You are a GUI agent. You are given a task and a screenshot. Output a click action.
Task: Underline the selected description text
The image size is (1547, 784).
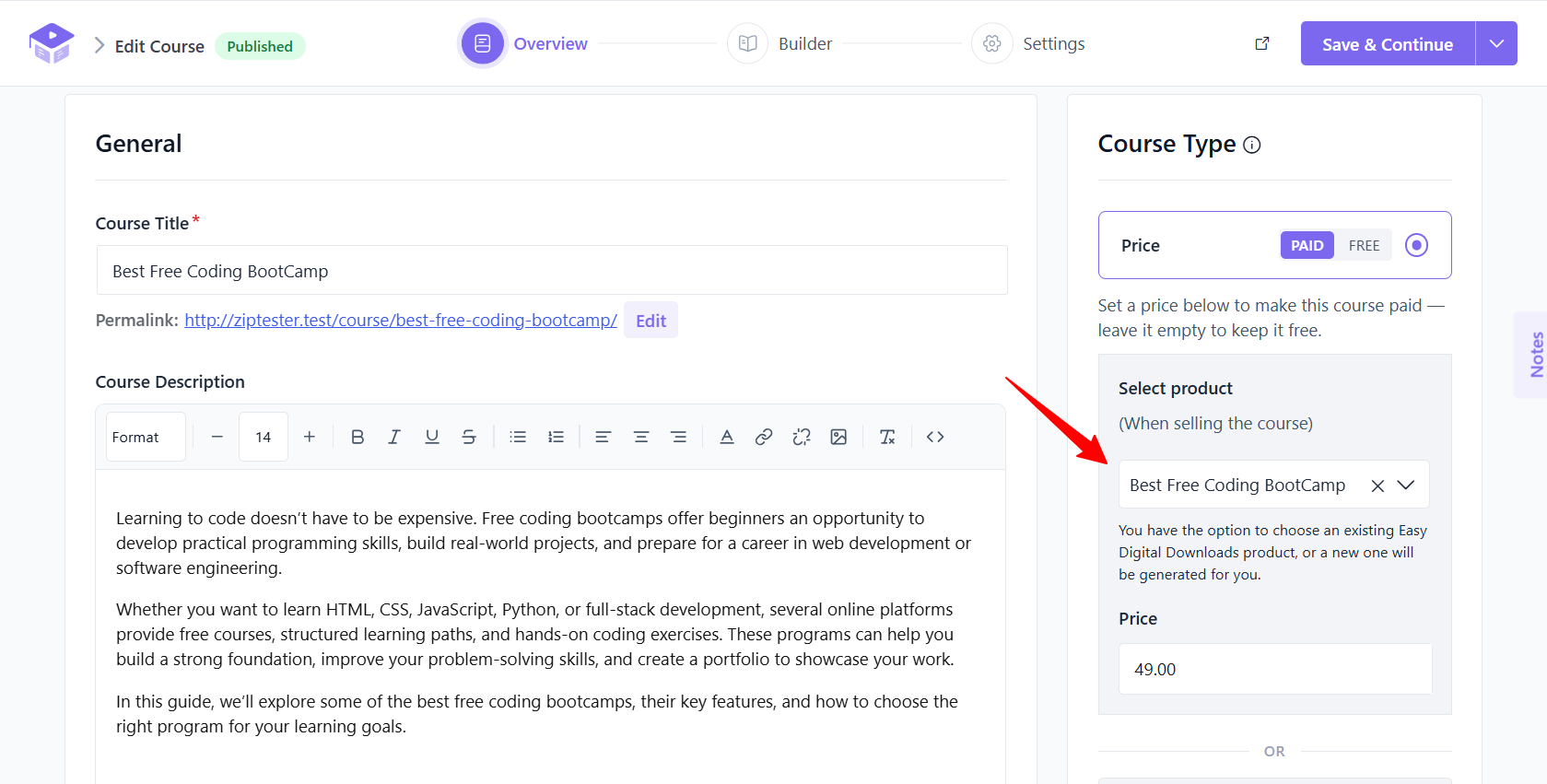click(x=432, y=437)
